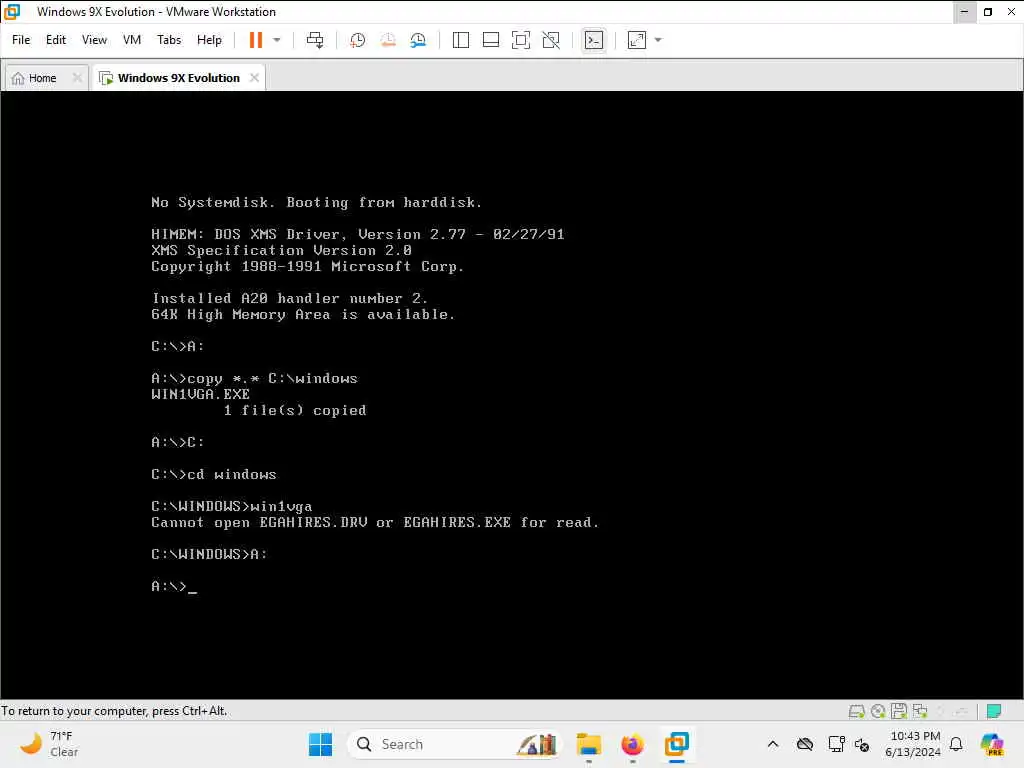
Task: Open the notifications bell icon
Action: coord(956,744)
